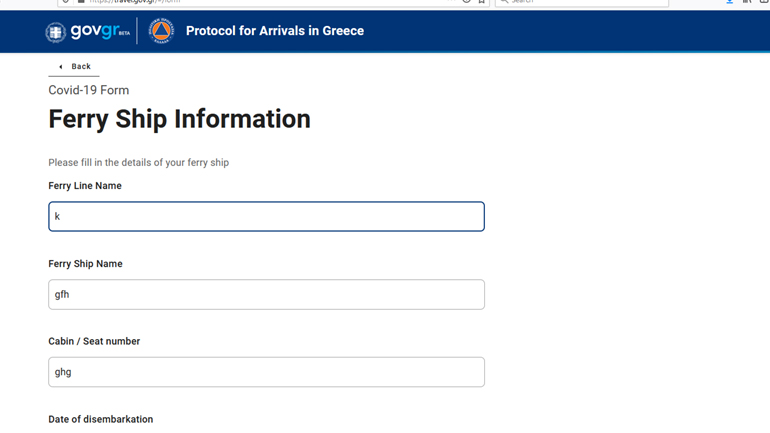Click the BETA badge next to gov.gr
Screen dimensions: 770x433
(x=124, y=34)
